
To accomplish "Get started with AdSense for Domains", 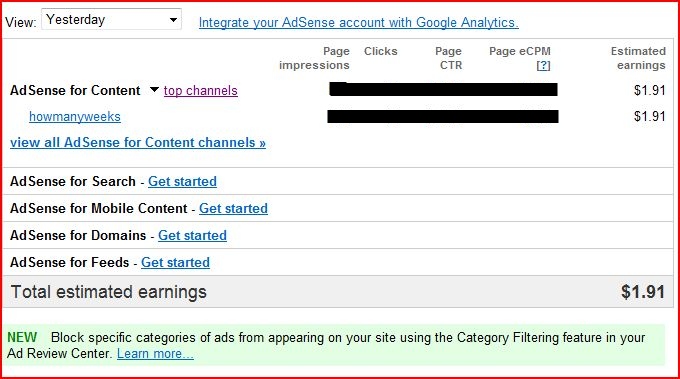I will tap(193, 235).
